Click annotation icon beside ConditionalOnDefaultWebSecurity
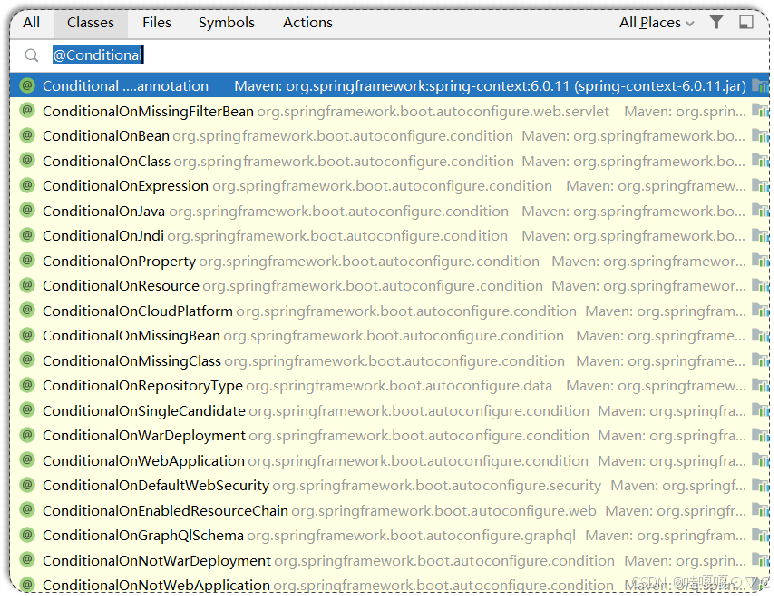The height and width of the screenshot is (596, 774). 27,484
